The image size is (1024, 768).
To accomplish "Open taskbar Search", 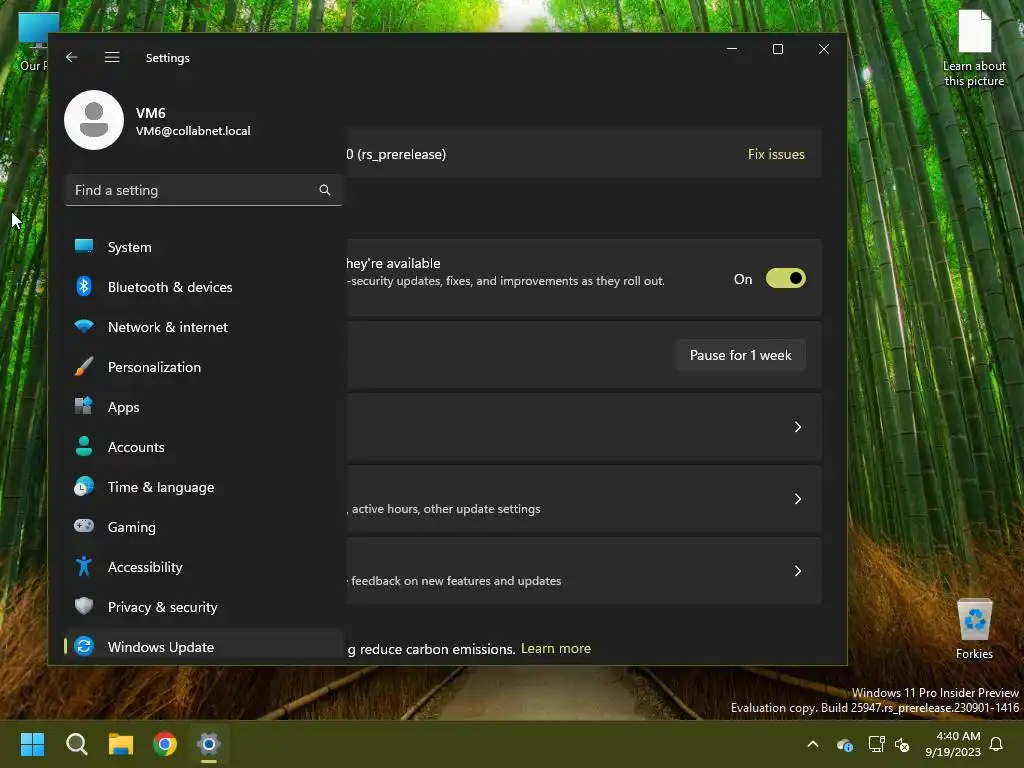I will coord(76,744).
